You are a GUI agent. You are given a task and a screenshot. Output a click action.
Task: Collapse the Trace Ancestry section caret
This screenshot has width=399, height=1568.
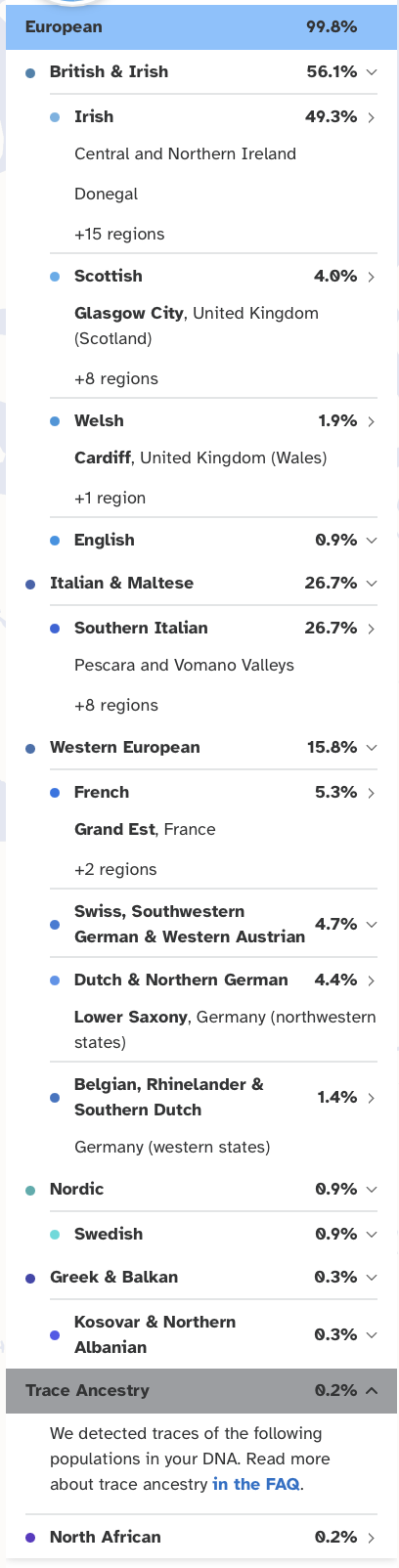pos(372,1391)
